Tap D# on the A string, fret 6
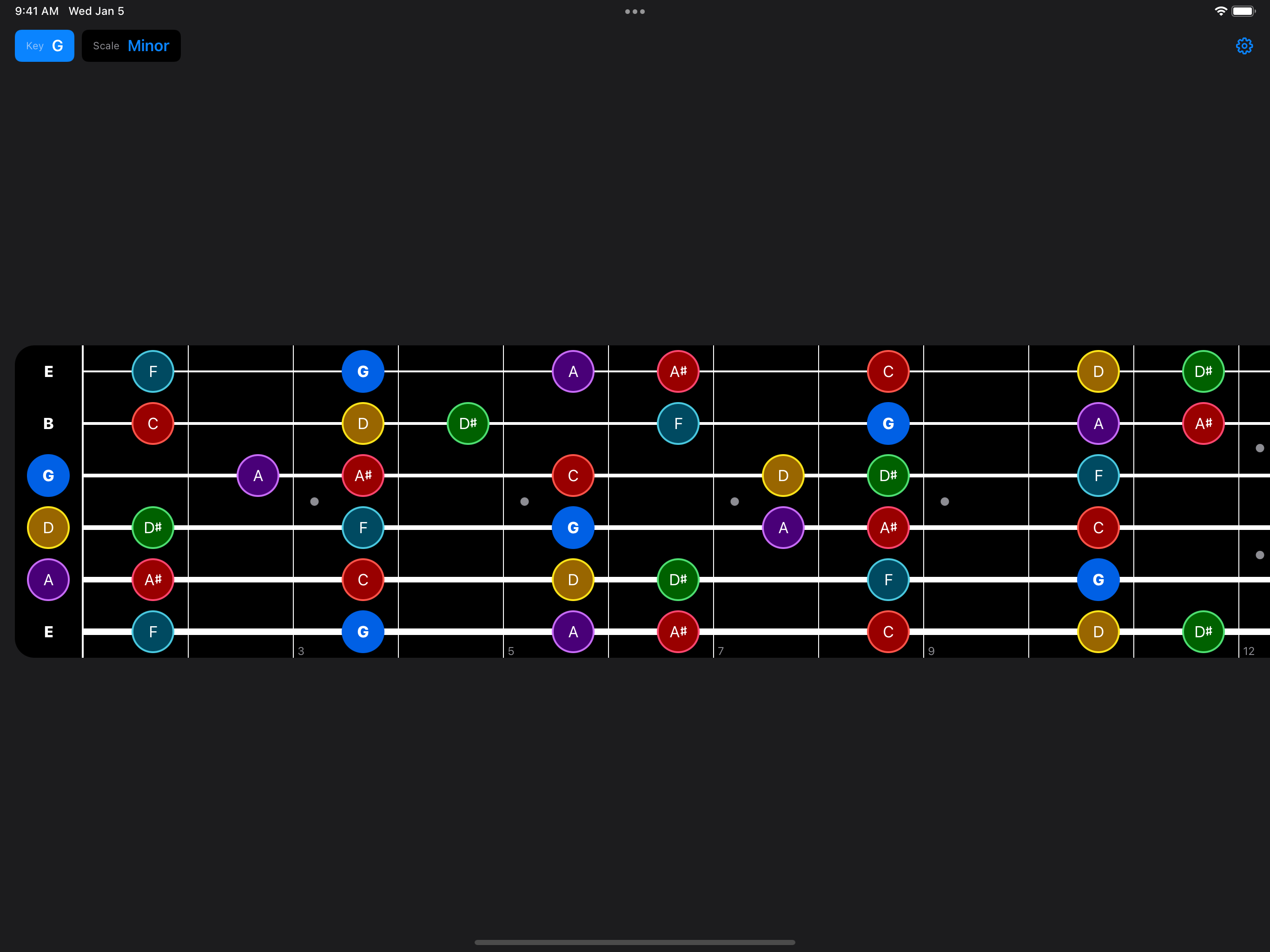The height and width of the screenshot is (952, 1270). tap(678, 580)
